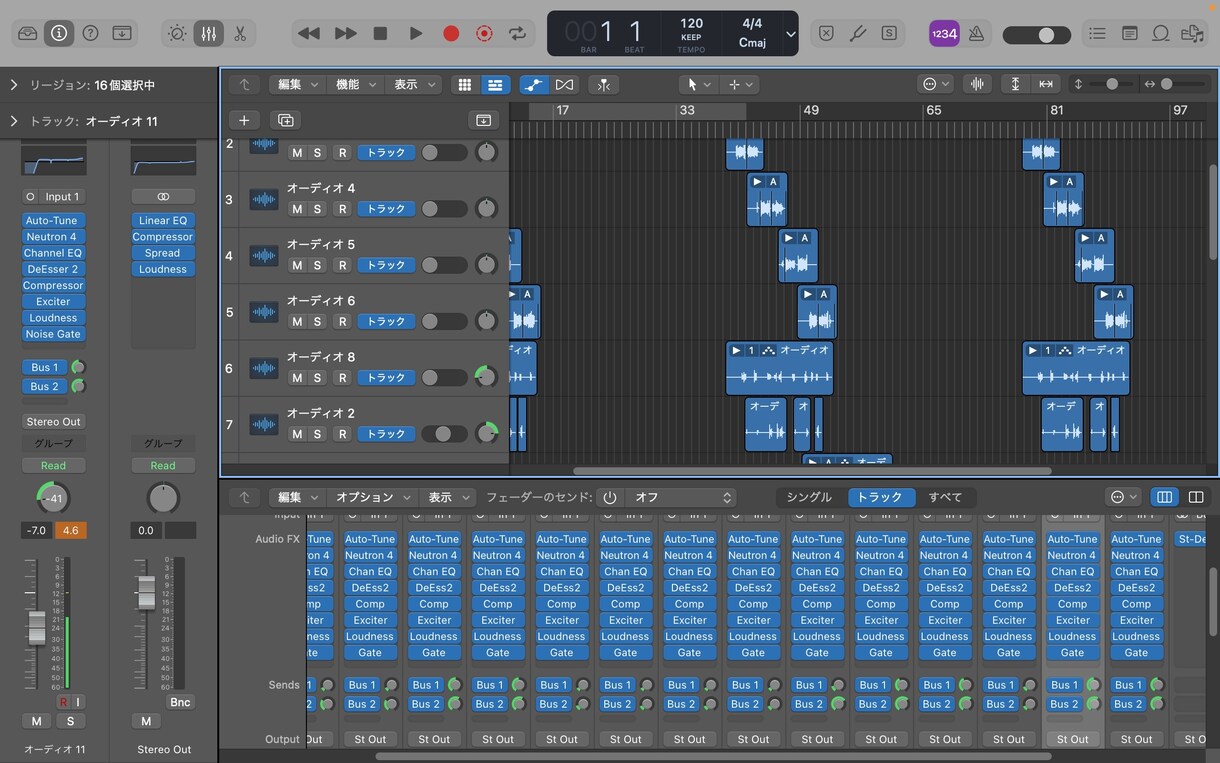Toggle the list view icon
The width and height of the screenshot is (1220, 763).
(x=494, y=85)
